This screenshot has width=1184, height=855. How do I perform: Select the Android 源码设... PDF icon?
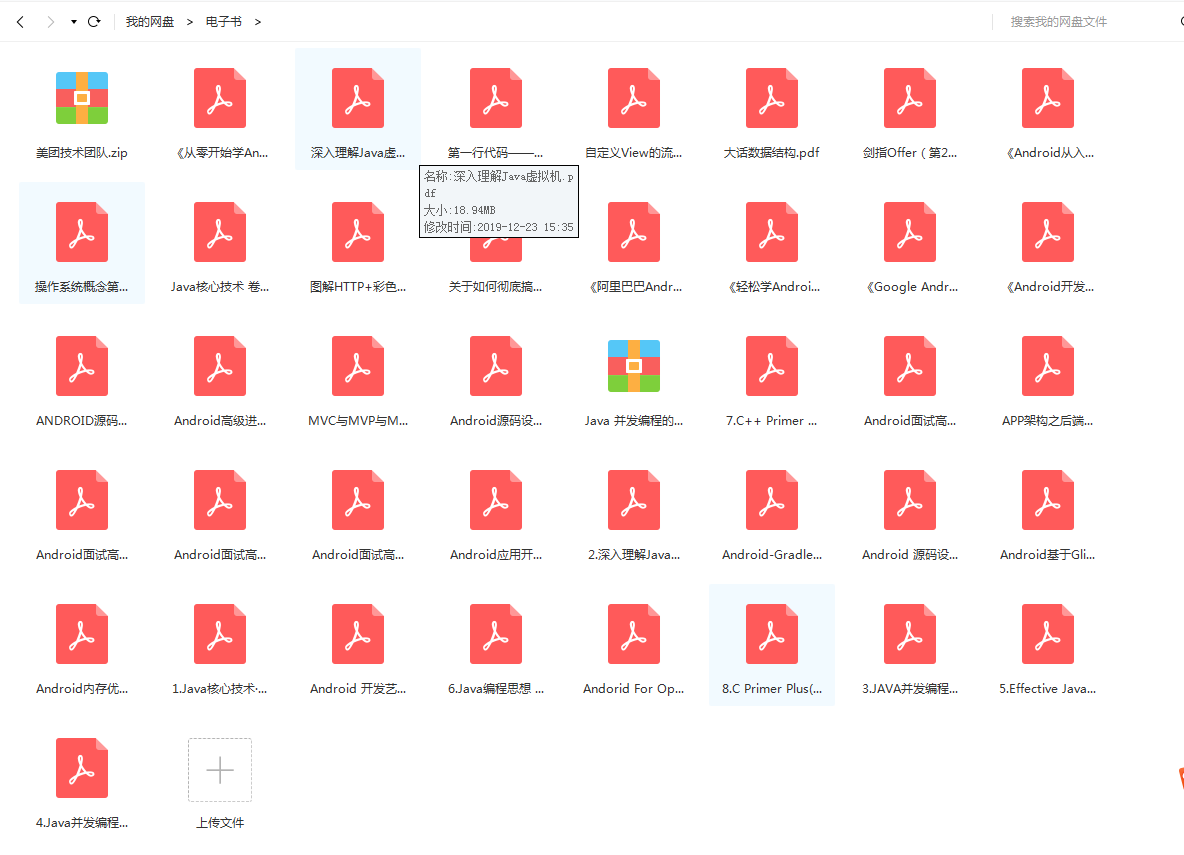(910, 500)
